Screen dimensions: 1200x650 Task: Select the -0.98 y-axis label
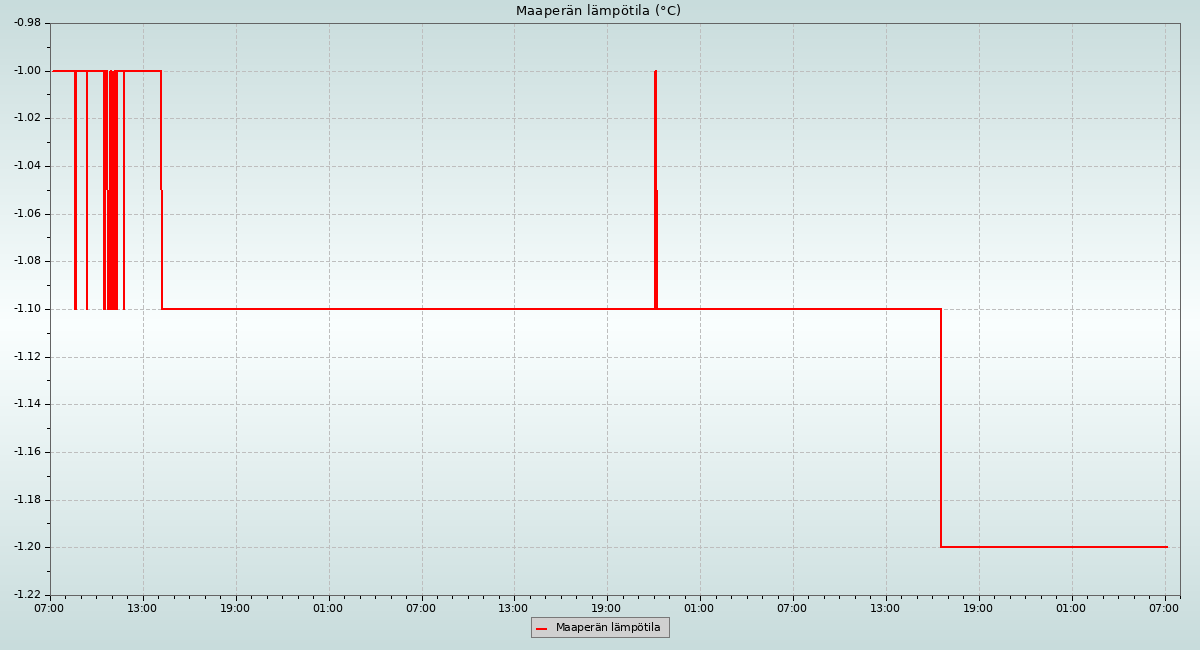point(27,23)
